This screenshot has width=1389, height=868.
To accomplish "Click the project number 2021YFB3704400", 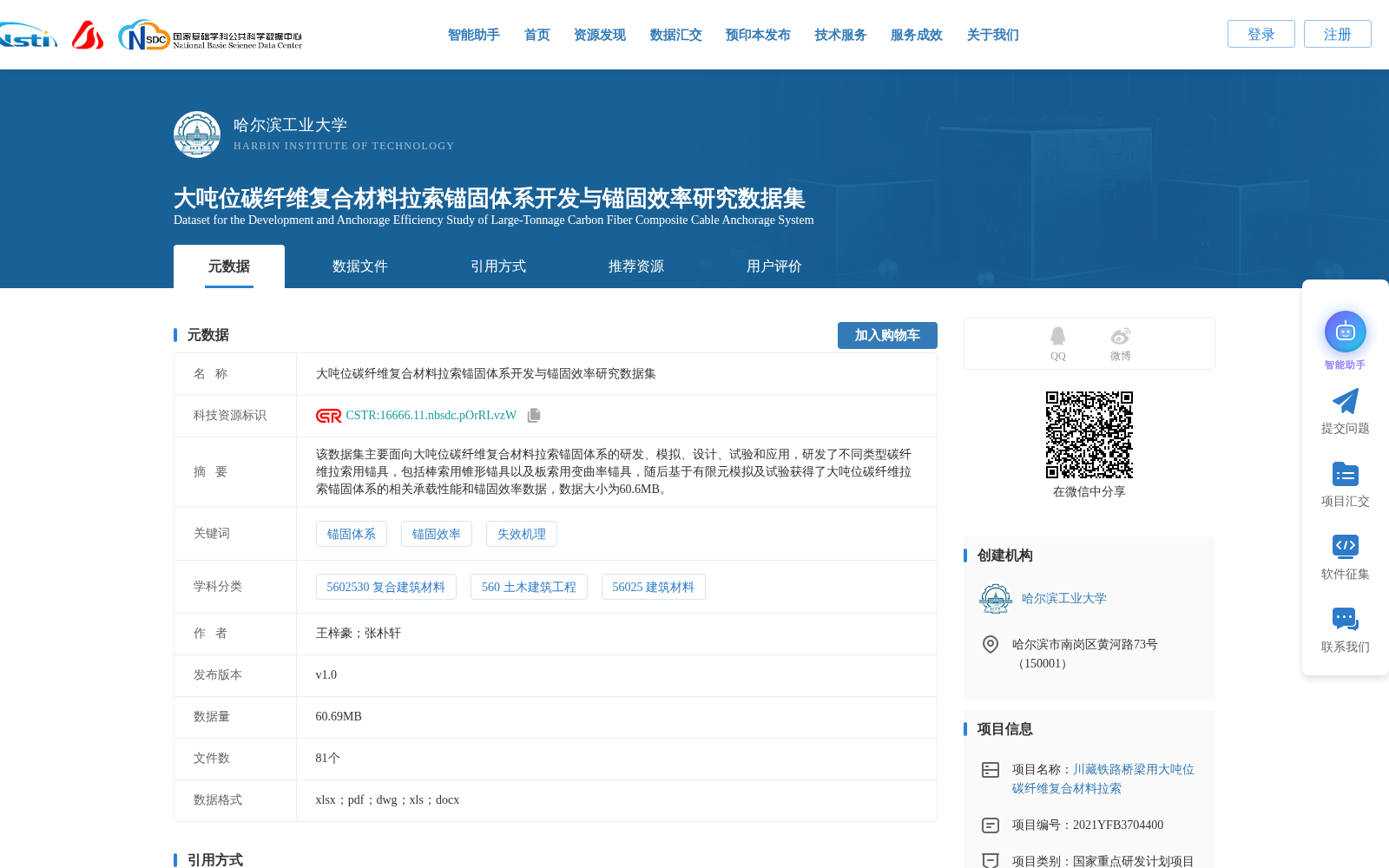I will tap(1118, 825).
